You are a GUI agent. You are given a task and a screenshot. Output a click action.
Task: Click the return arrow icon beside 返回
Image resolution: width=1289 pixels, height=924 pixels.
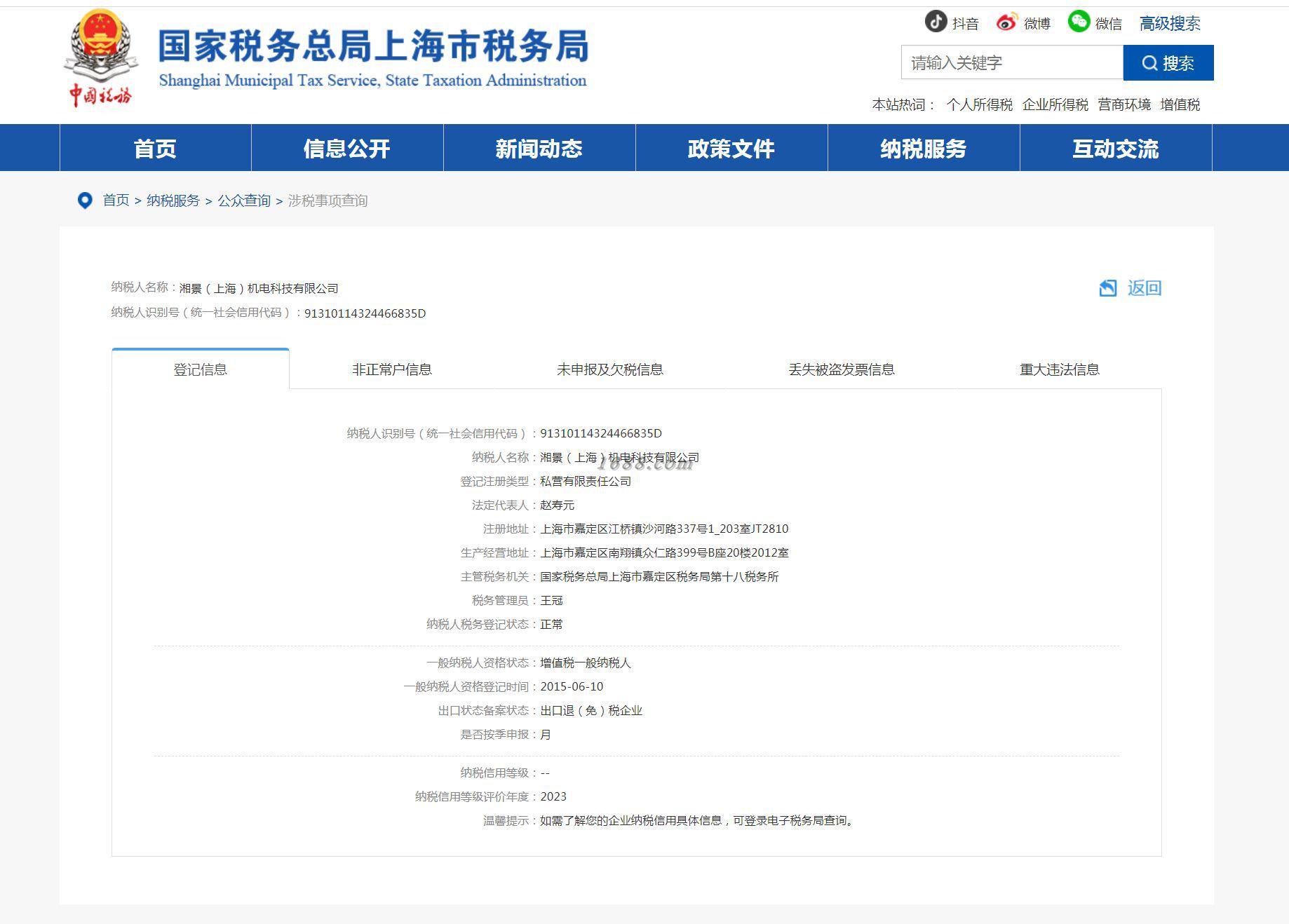(1108, 287)
